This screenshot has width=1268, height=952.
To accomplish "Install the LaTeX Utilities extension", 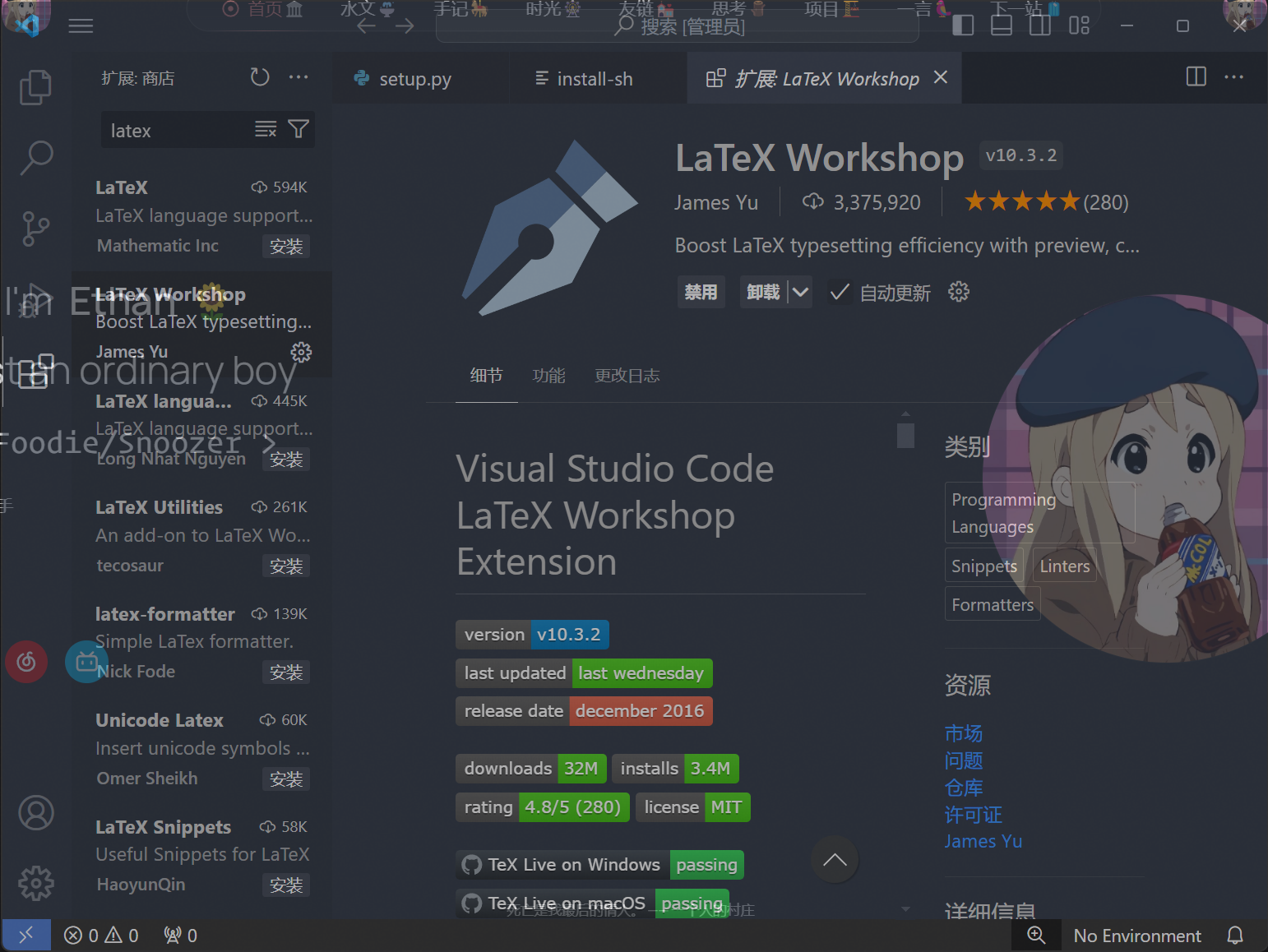I will pyautogui.click(x=286, y=566).
